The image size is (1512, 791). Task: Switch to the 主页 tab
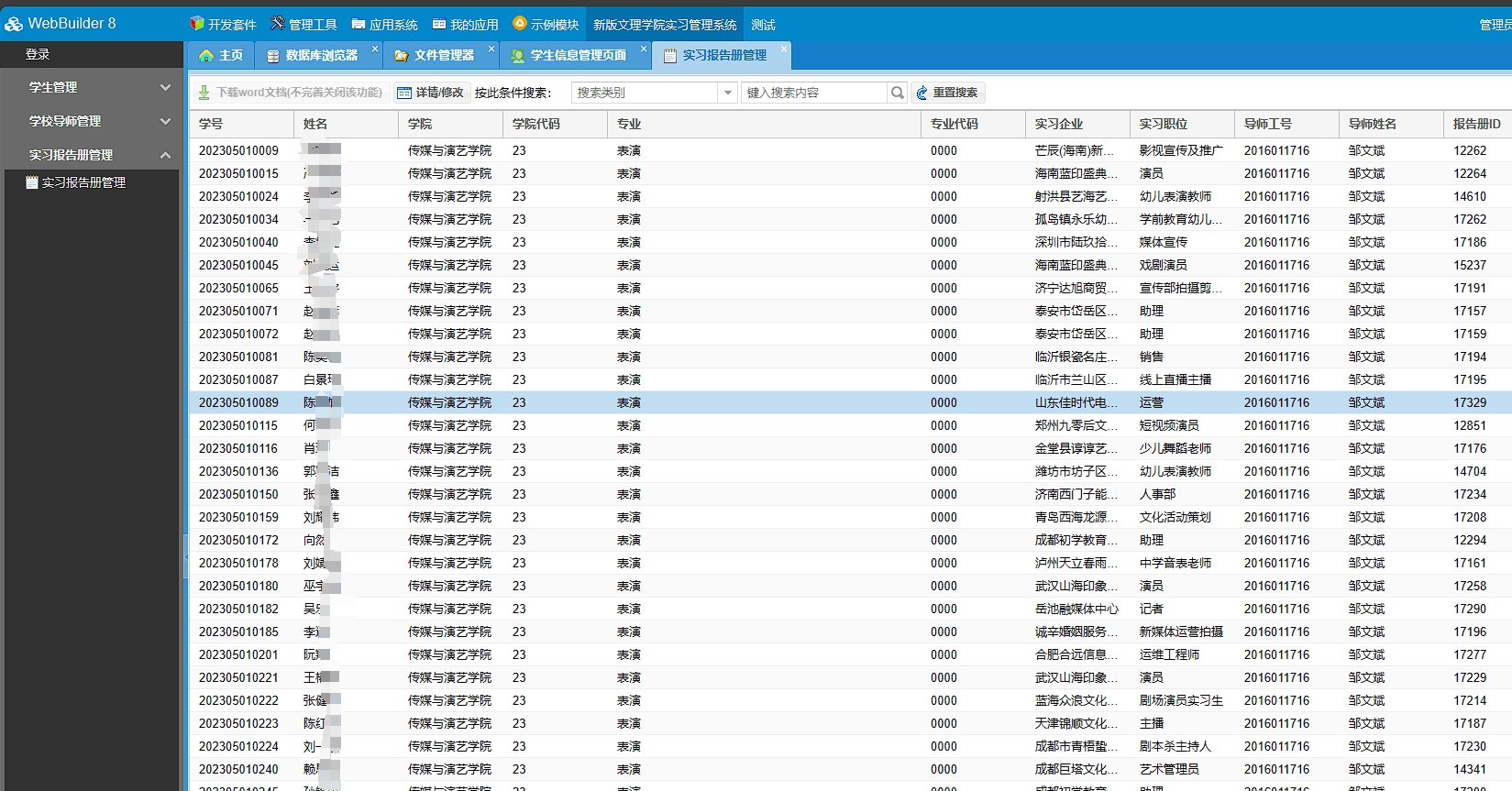tap(221, 55)
